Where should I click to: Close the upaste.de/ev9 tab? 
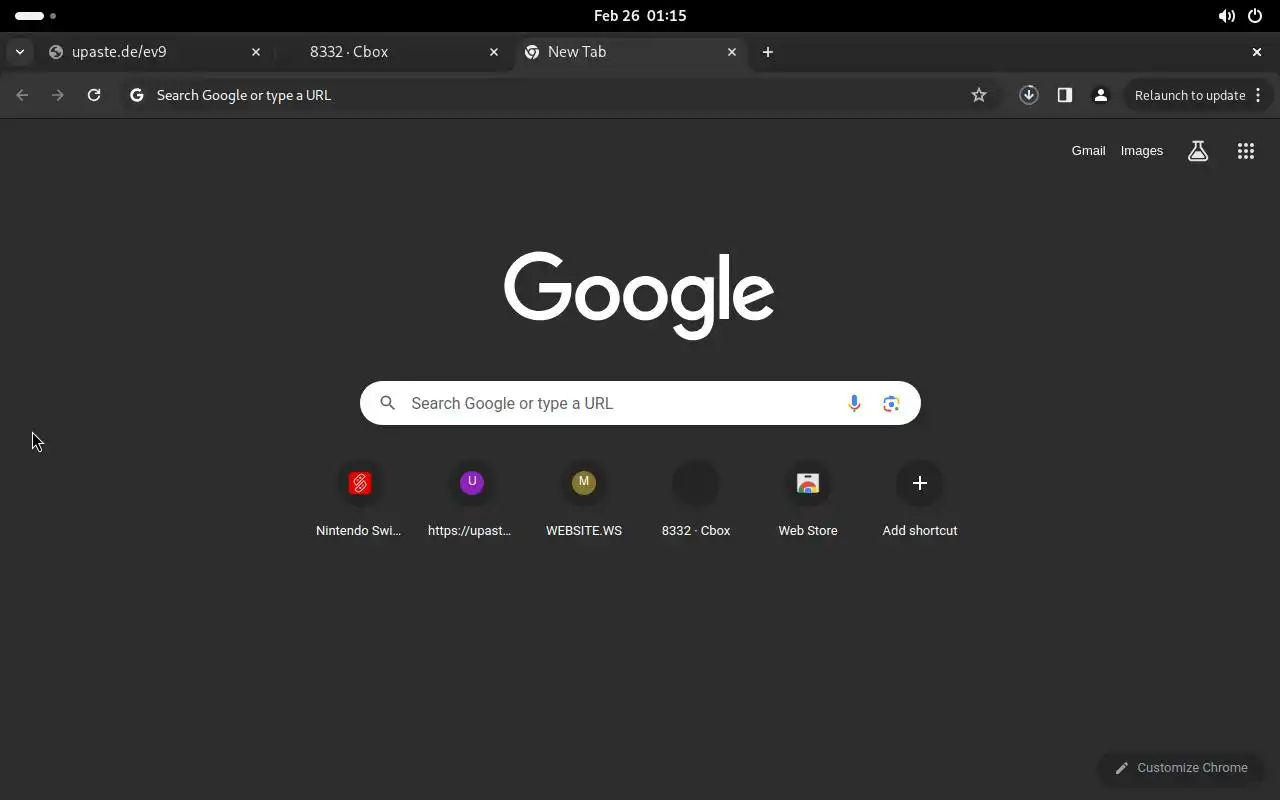(x=256, y=52)
